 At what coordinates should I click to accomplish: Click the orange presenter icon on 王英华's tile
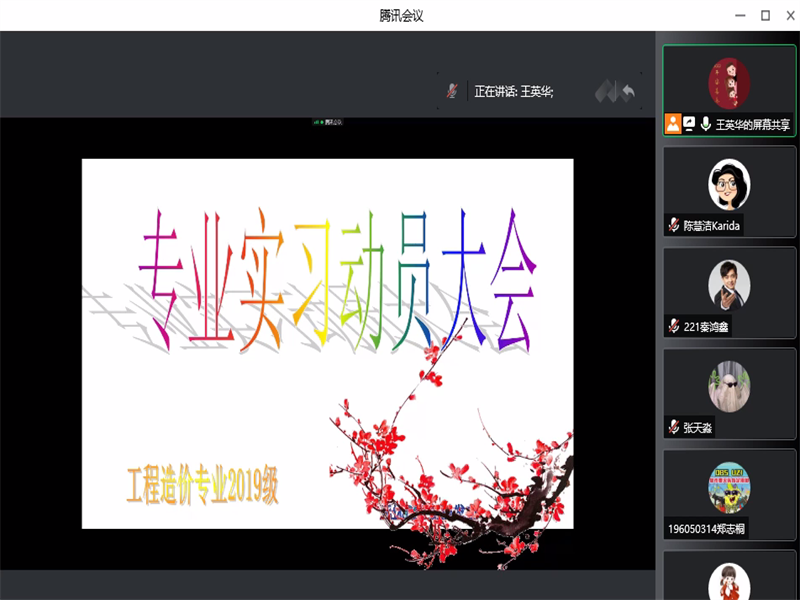click(673, 122)
